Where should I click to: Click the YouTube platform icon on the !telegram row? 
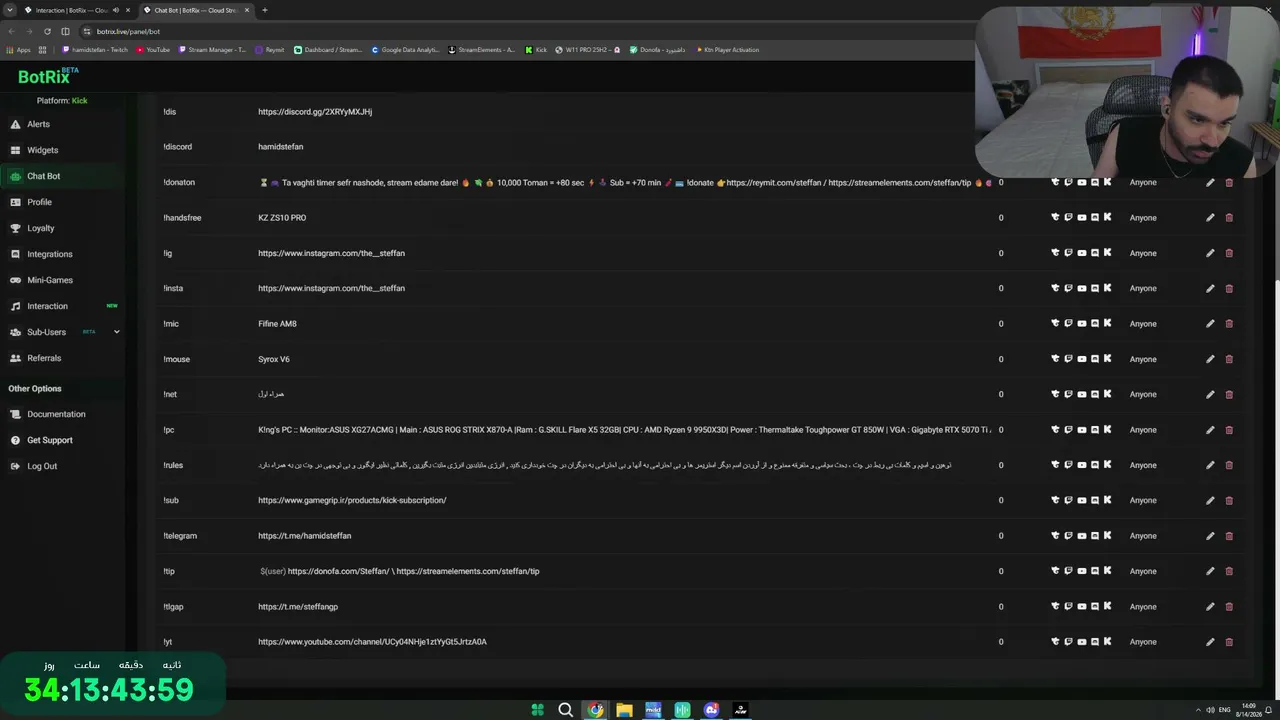(1082, 536)
